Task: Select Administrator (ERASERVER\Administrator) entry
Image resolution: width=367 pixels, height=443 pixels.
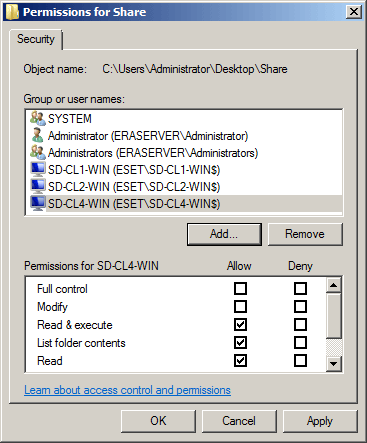Action: pos(184,135)
